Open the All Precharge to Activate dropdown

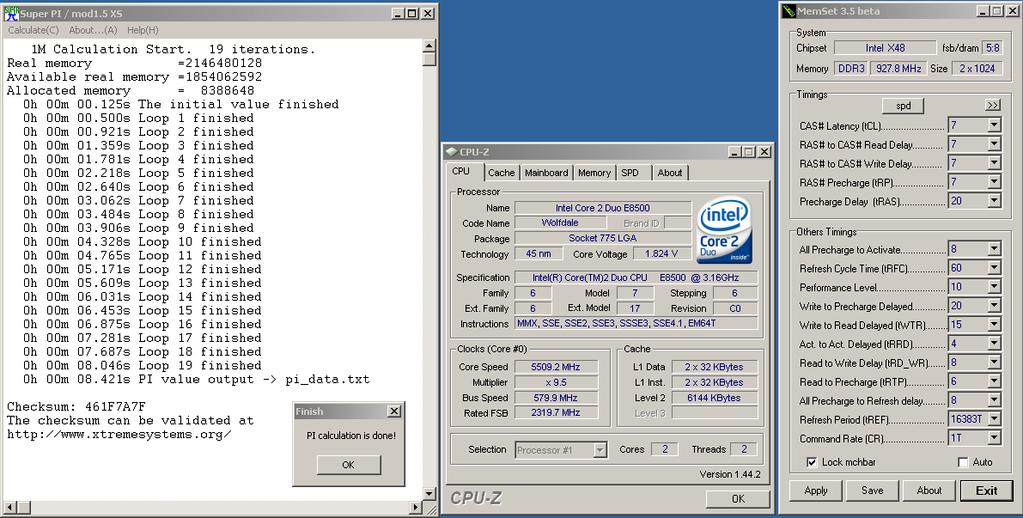(x=994, y=249)
